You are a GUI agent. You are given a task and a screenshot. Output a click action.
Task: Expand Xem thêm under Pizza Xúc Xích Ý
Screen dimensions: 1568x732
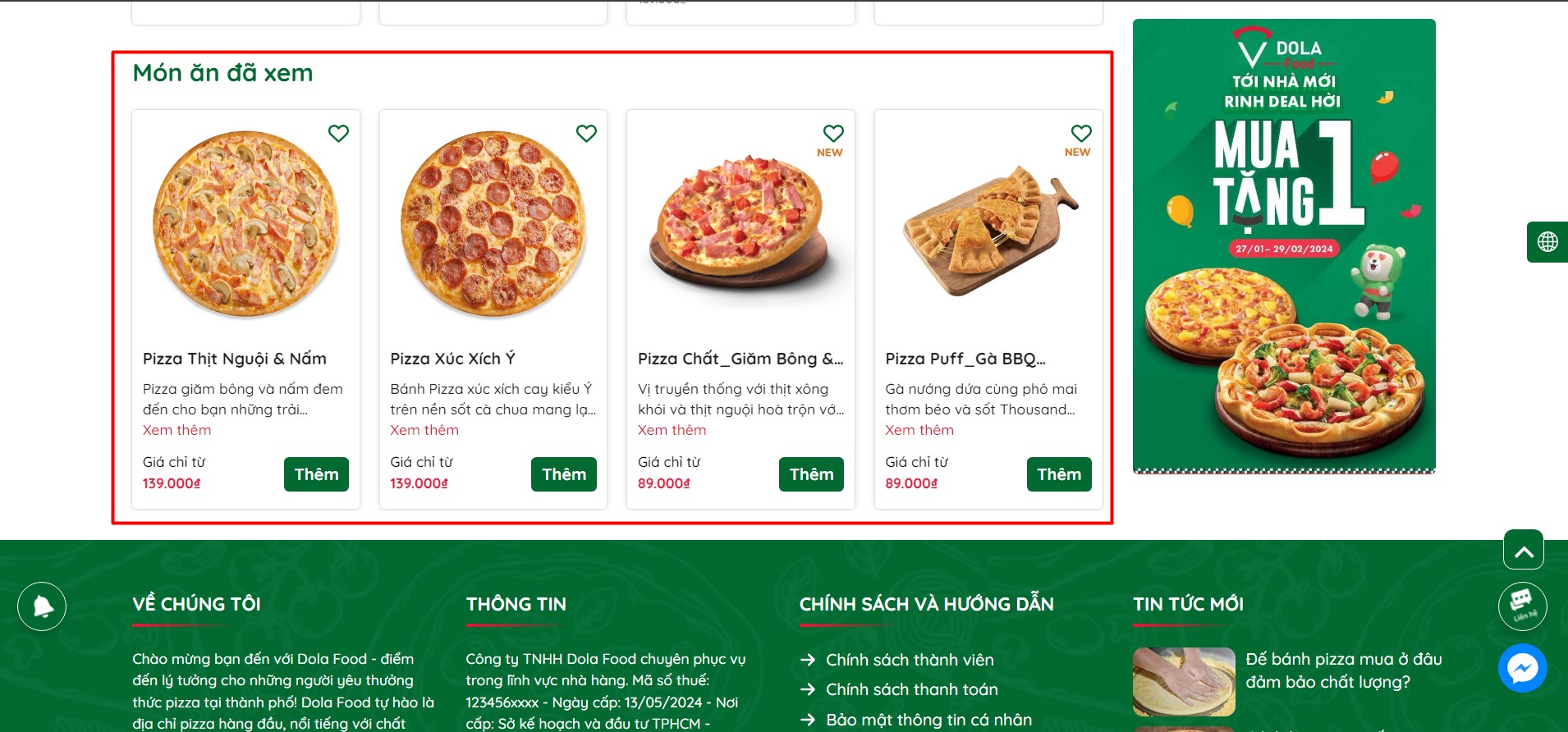coord(424,430)
